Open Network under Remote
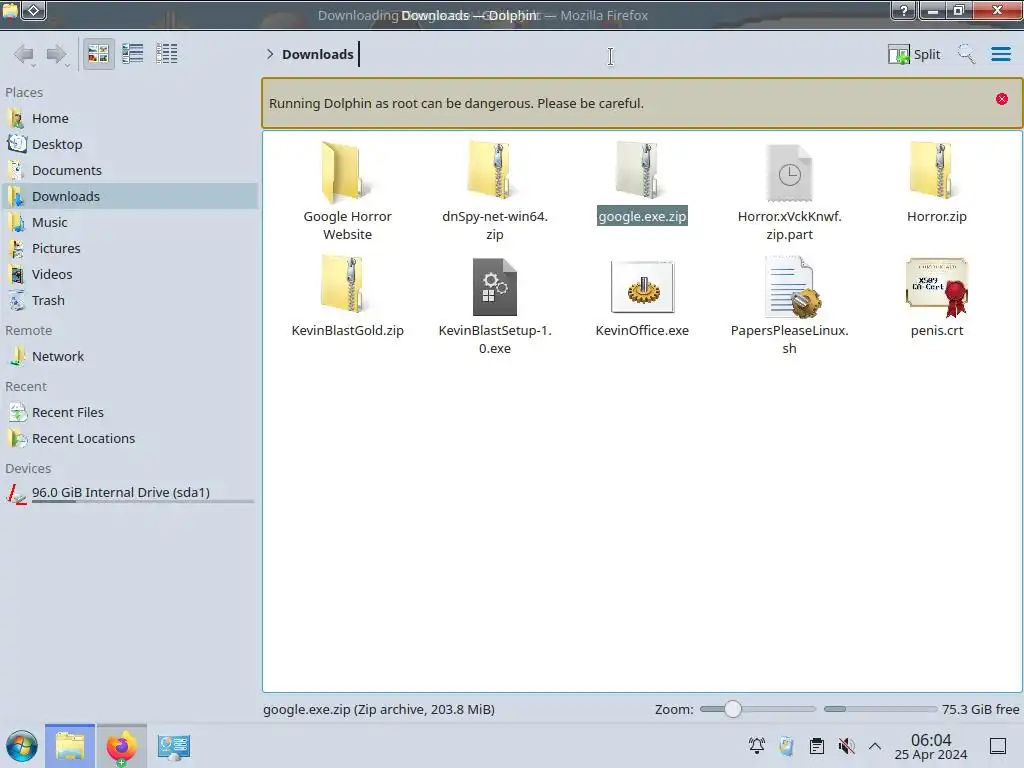This screenshot has height=768, width=1024. 129,357
